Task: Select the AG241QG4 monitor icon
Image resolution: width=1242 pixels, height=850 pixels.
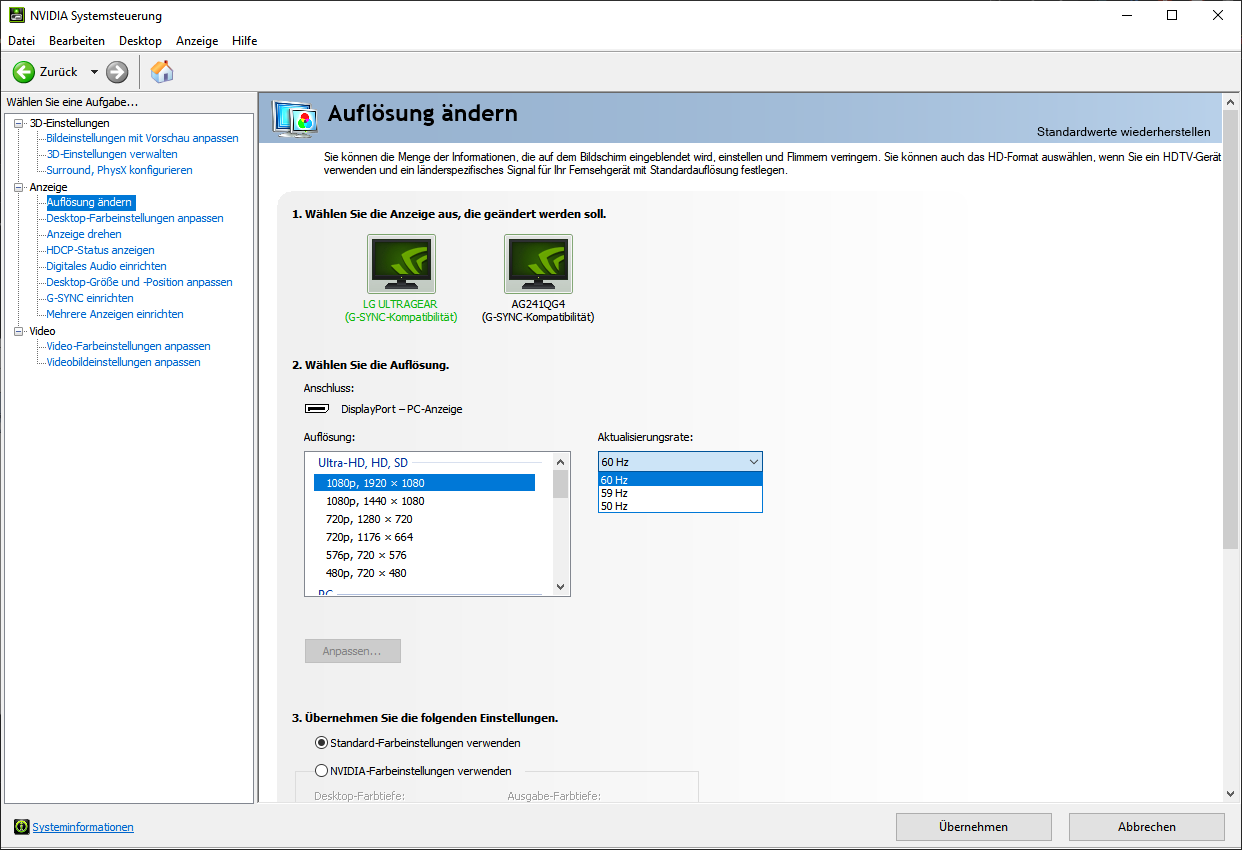Action: point(538,264)
